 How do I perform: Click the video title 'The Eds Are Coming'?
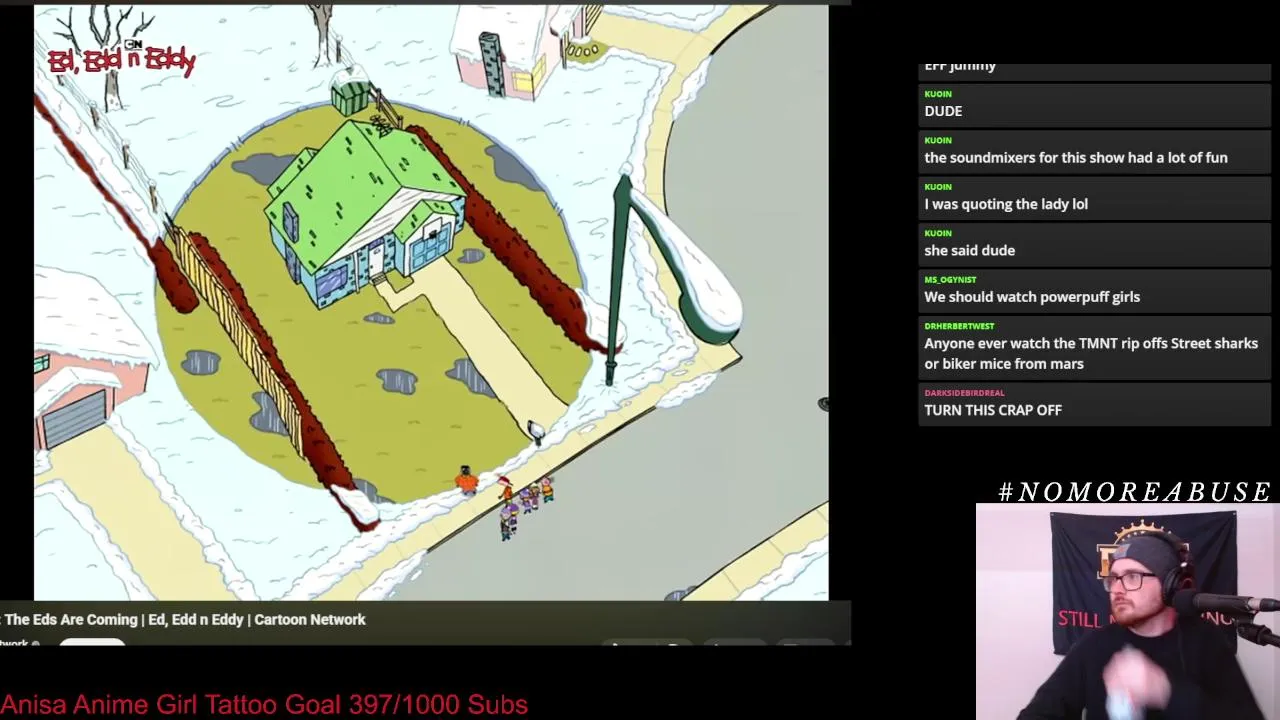71,619
